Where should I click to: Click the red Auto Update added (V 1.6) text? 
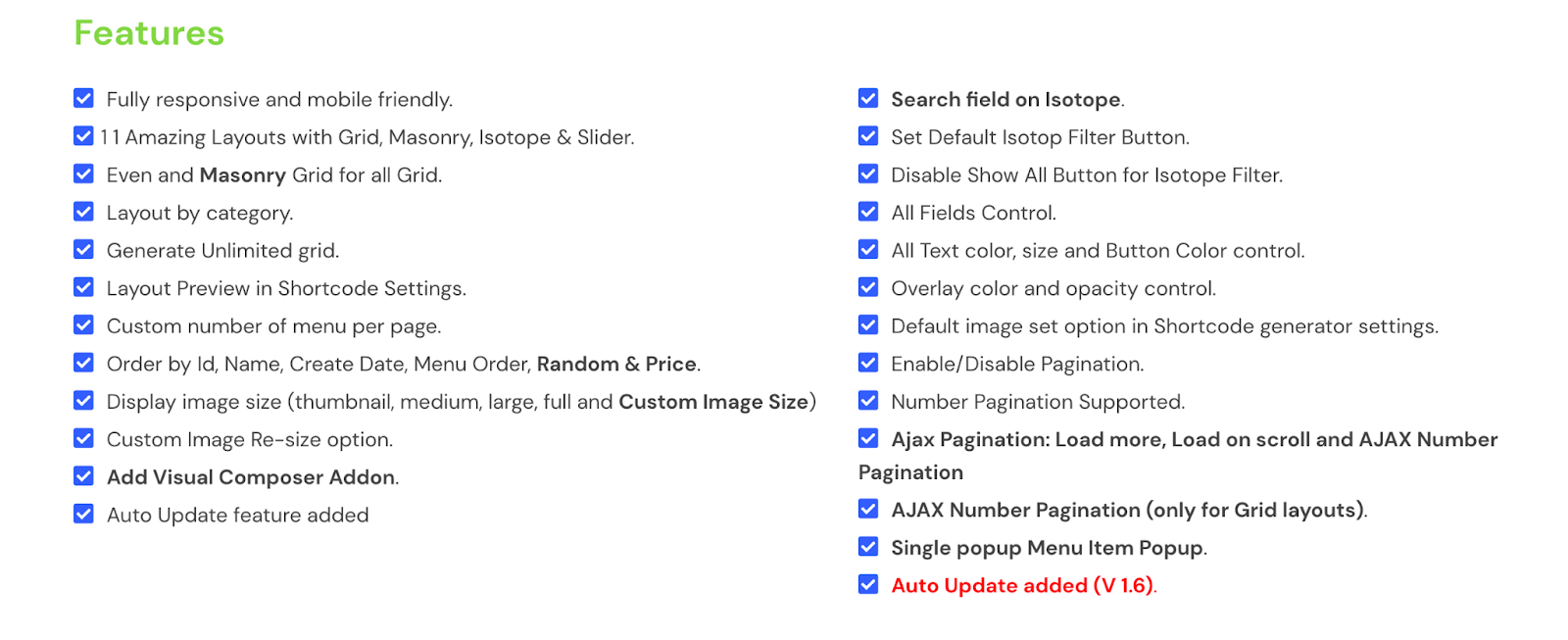point(1022,586)
